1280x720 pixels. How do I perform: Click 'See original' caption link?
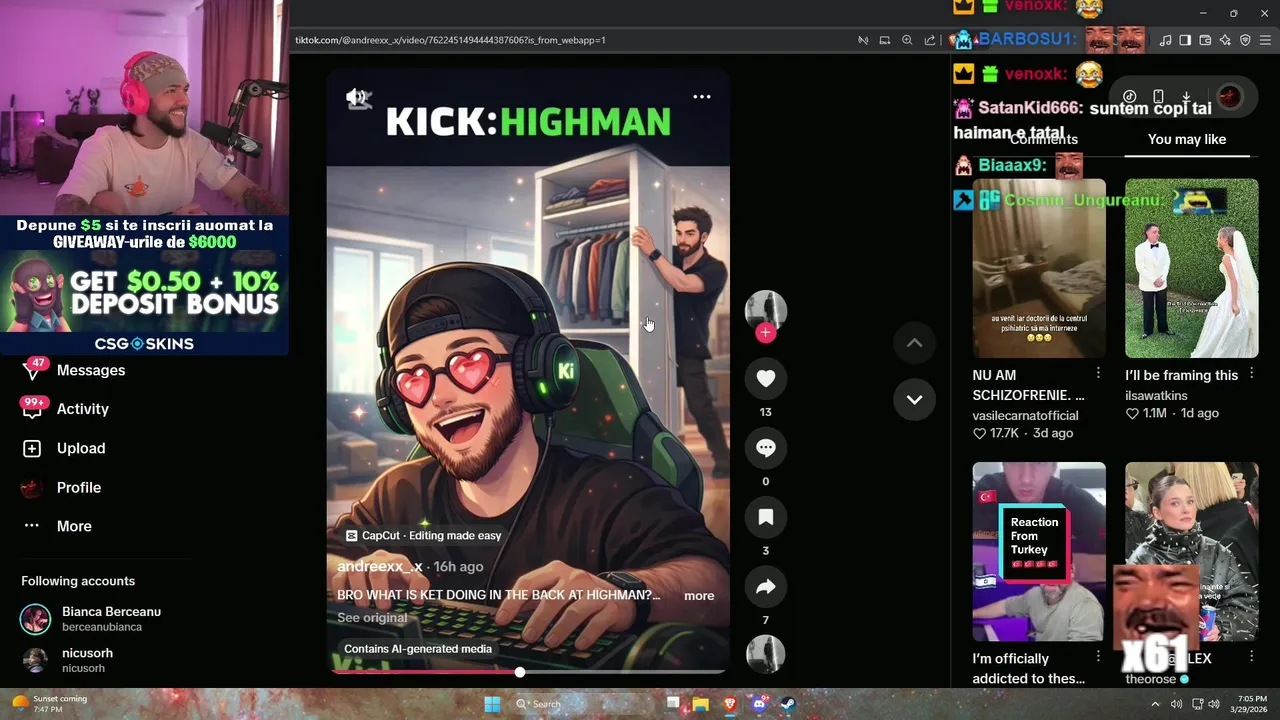pyautogui.click(x=372, y=618)
